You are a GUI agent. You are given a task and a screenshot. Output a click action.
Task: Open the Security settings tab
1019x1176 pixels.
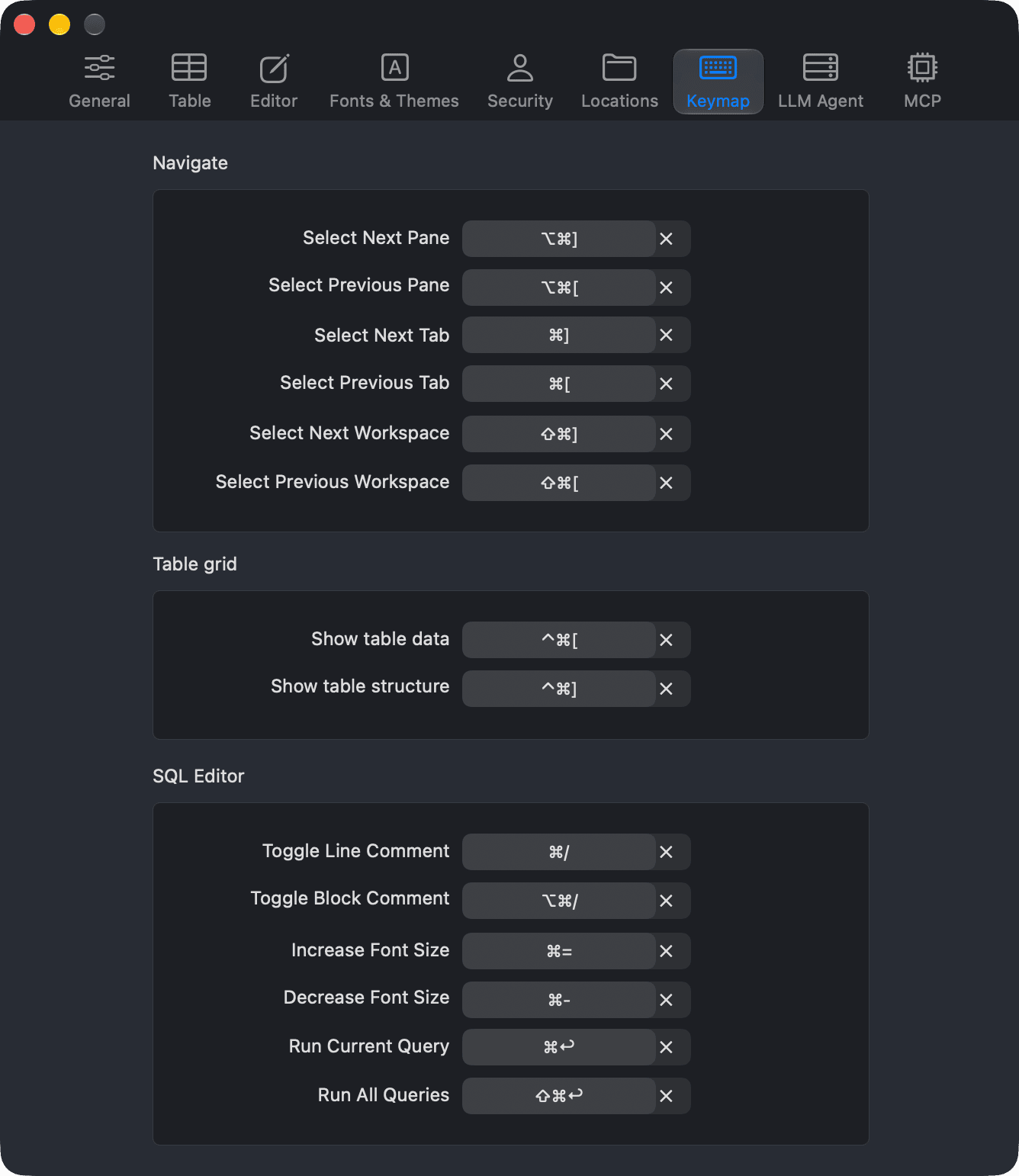[520, 82]
